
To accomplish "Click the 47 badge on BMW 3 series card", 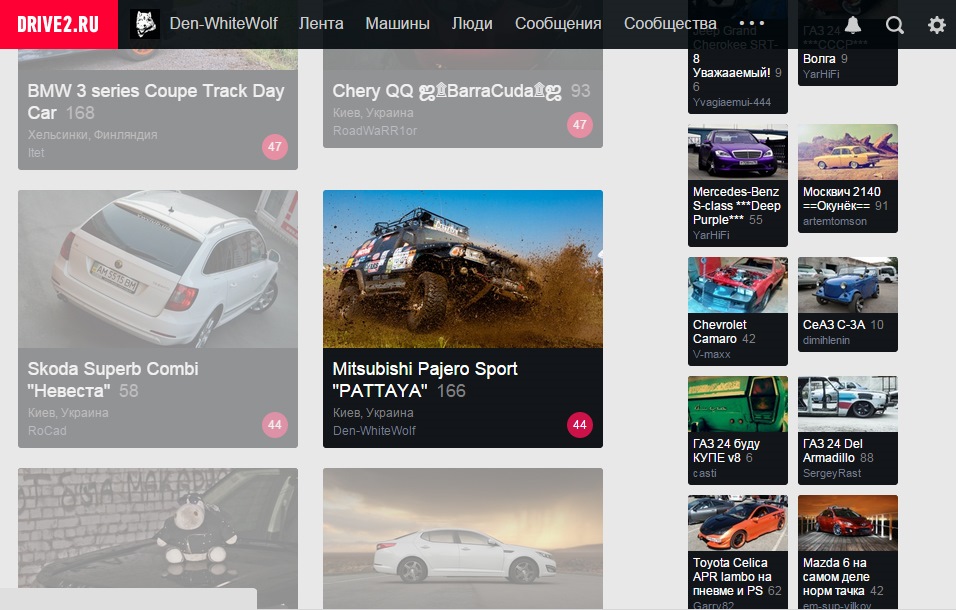I will (x=275, y=147).
